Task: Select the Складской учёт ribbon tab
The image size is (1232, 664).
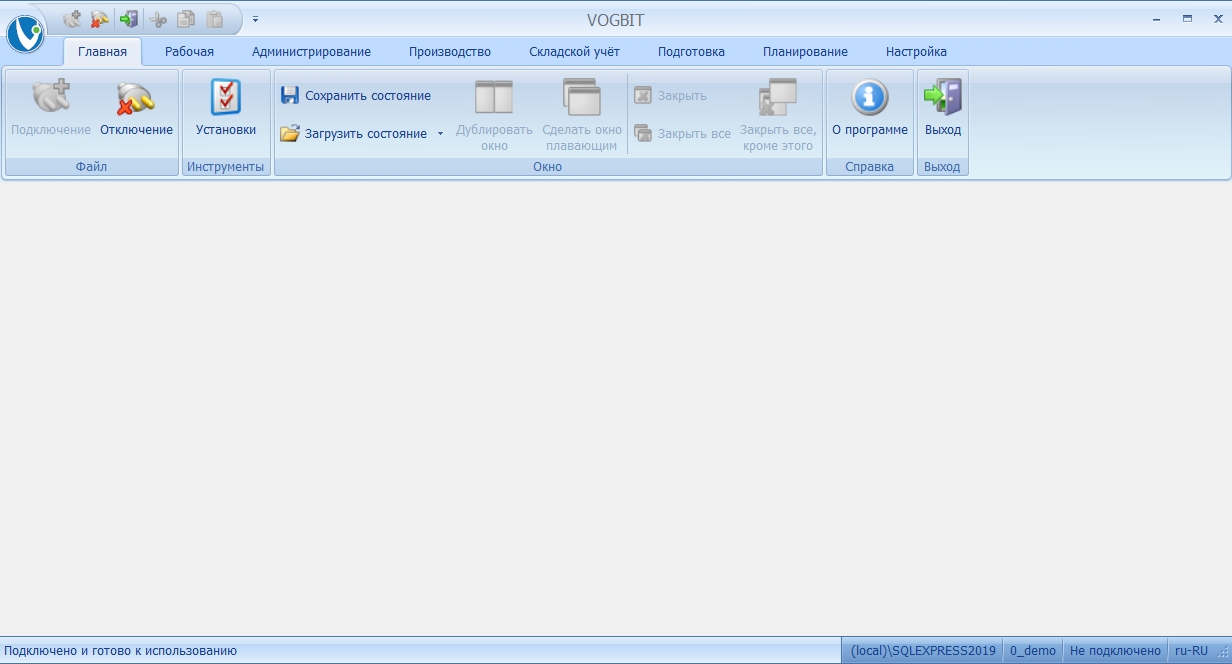Action: (x=575, y=52)
